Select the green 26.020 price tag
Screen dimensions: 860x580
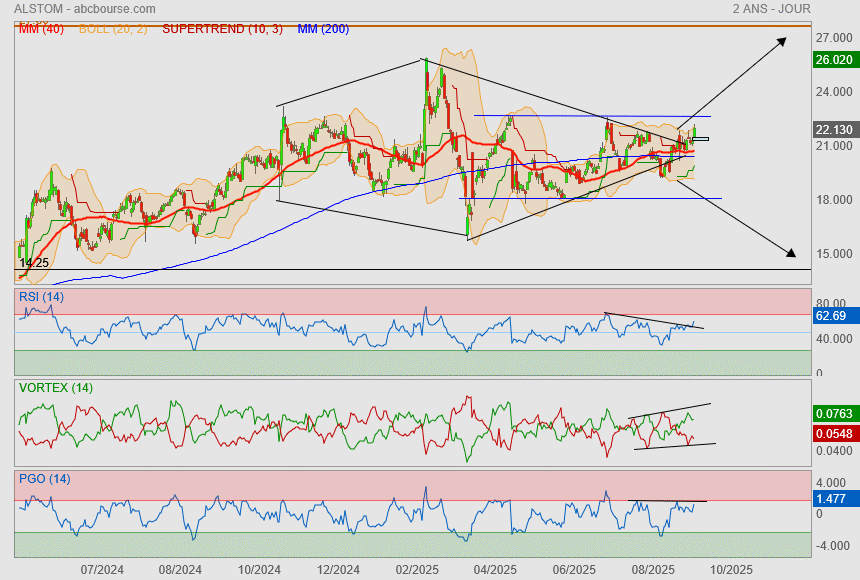click(834, 60)
